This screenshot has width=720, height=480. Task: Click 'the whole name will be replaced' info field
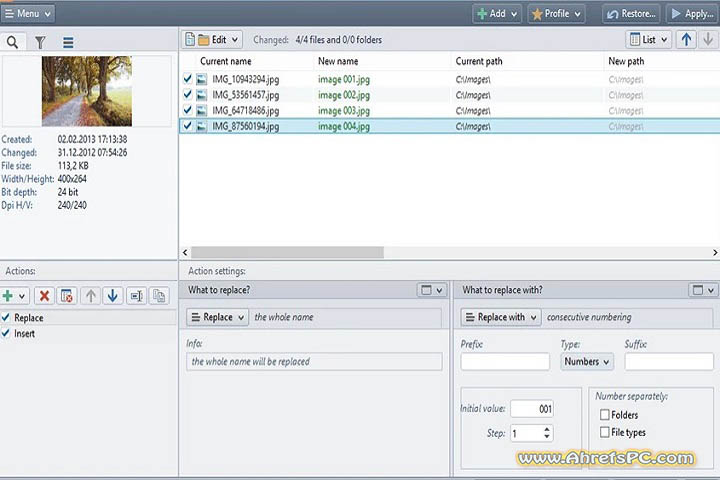pos(314,361)
